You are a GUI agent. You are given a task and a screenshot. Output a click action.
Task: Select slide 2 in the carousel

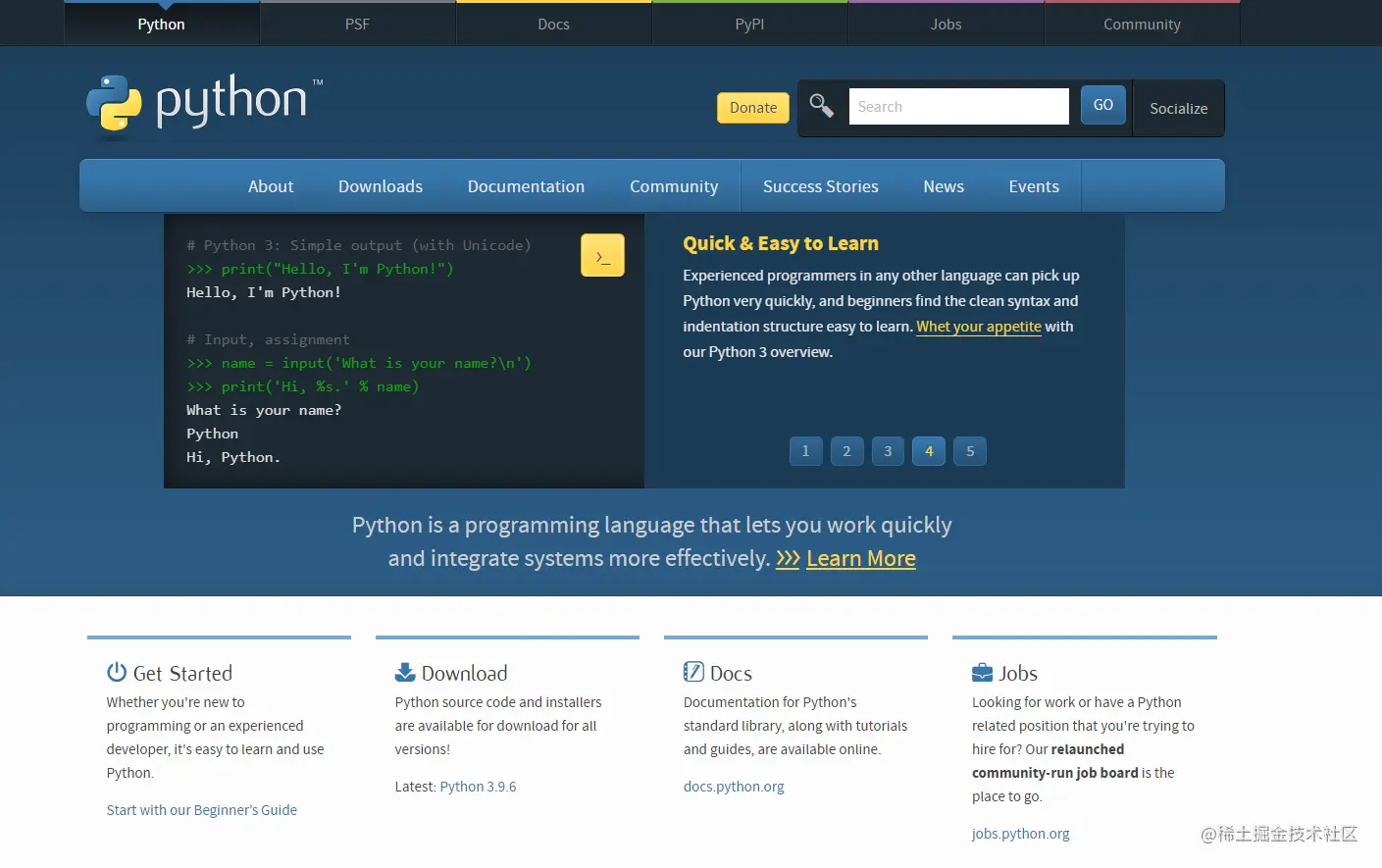click(847, 451)
